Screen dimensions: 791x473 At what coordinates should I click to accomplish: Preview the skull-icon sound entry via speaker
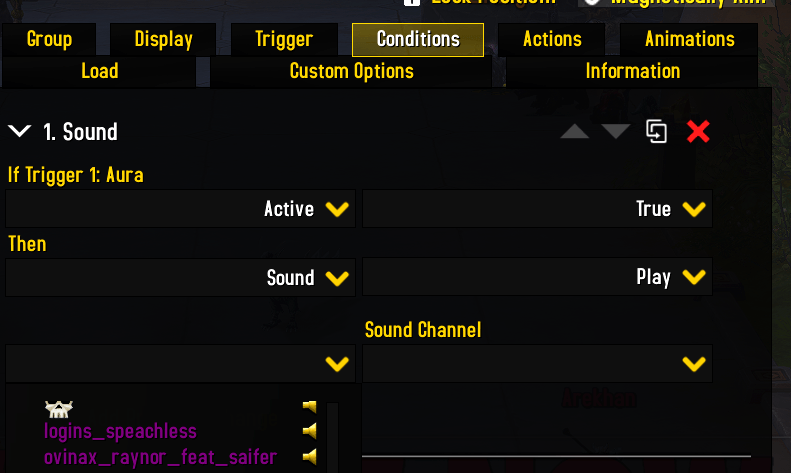click(310, 406)
